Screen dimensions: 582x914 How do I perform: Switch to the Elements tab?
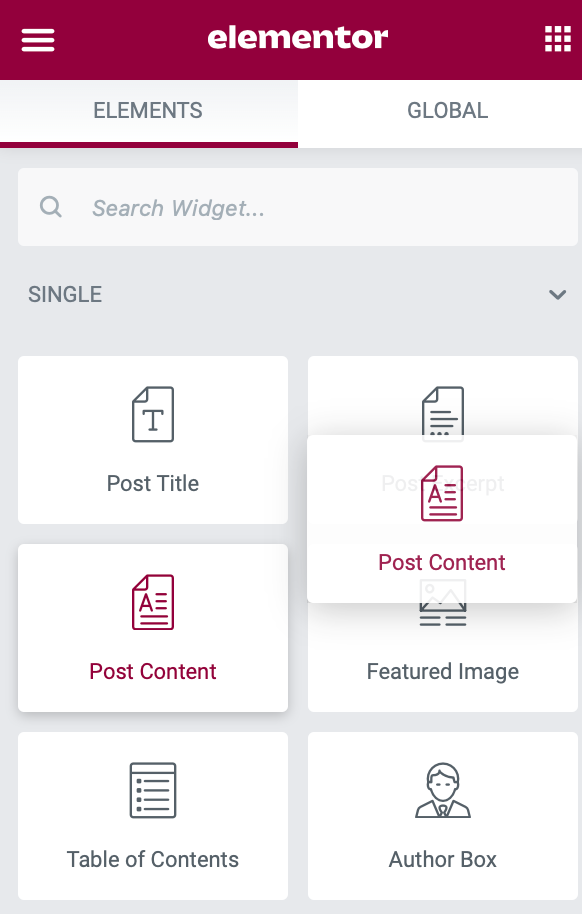click(x=149, y=111)
